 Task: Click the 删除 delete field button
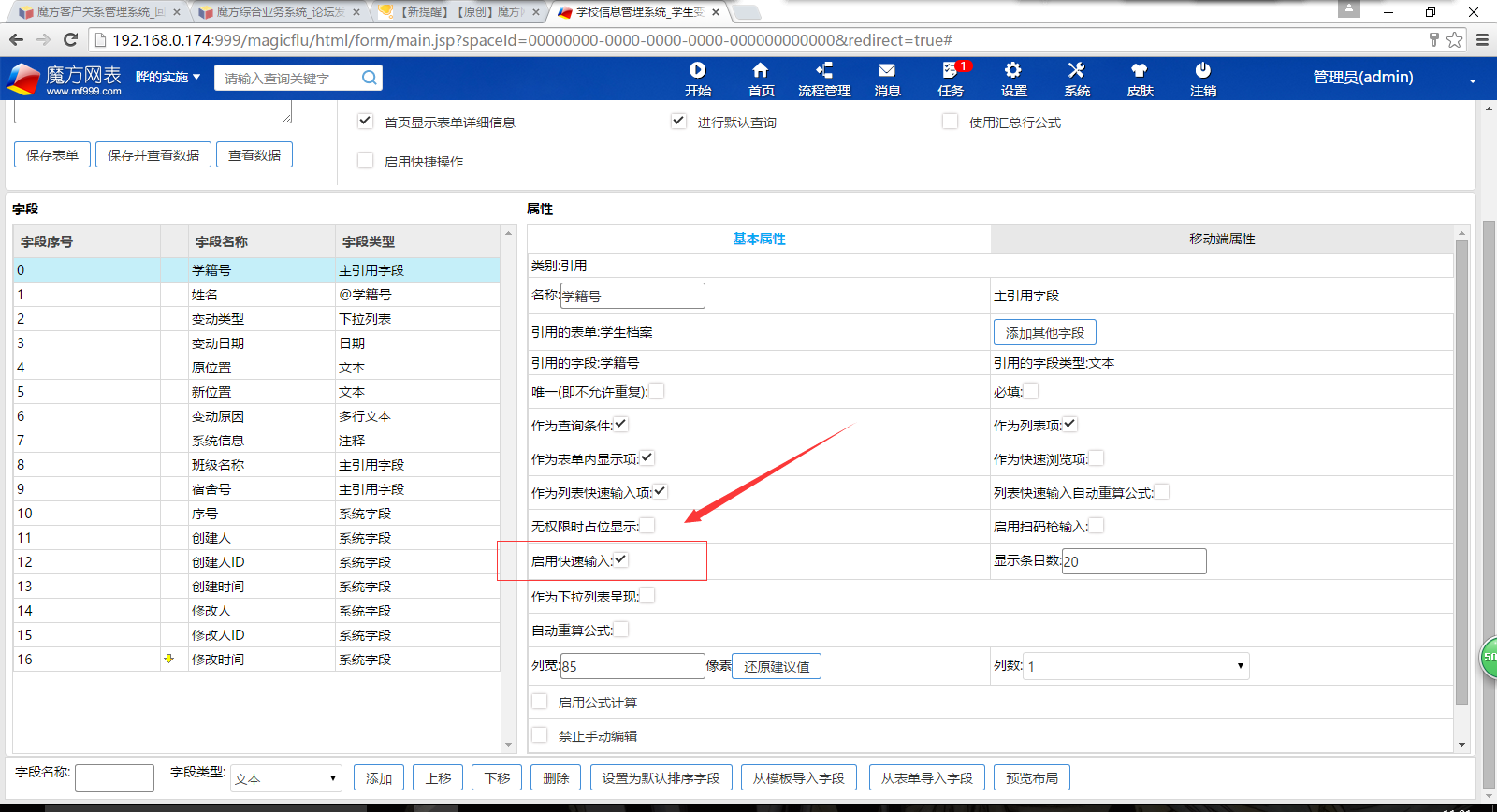click(x=556, y=777)
